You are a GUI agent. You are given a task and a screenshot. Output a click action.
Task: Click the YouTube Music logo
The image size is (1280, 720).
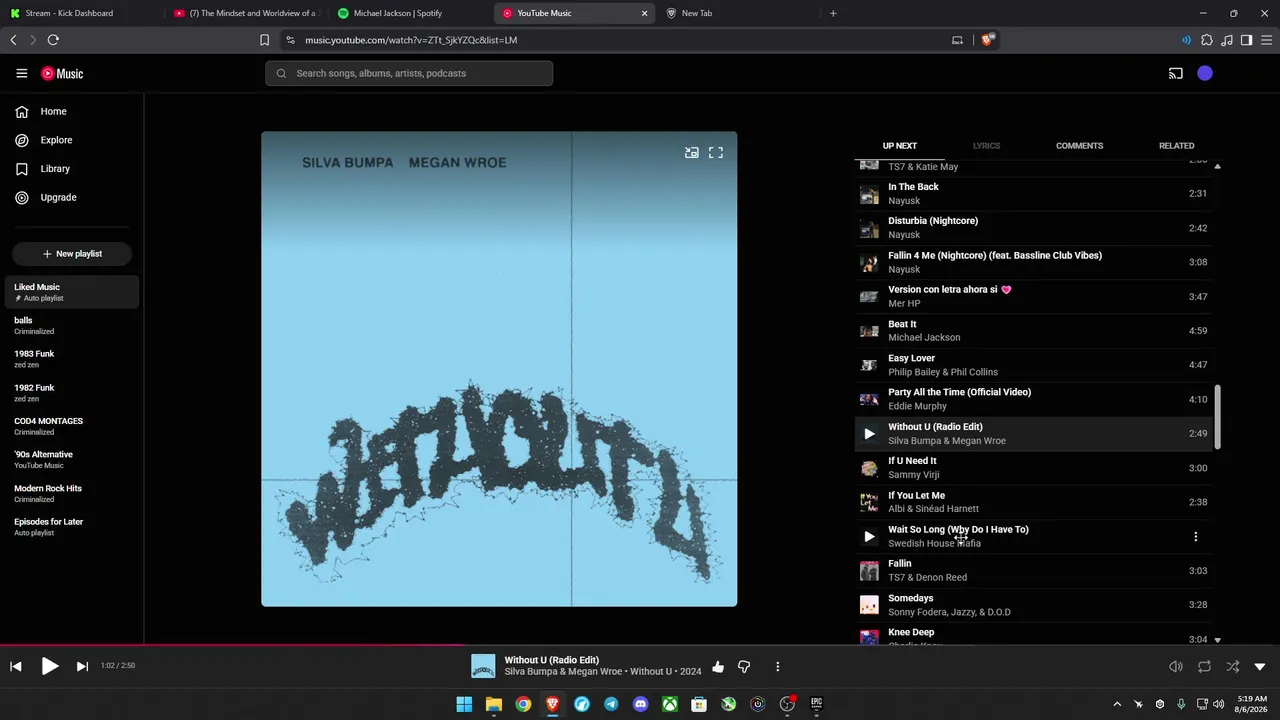click(x=62, y=73)
